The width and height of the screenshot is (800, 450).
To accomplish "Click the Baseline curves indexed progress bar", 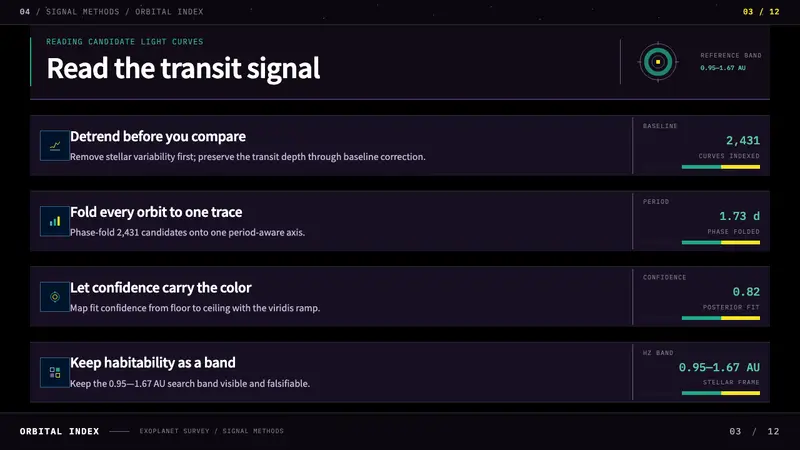I will click(720, 167).
